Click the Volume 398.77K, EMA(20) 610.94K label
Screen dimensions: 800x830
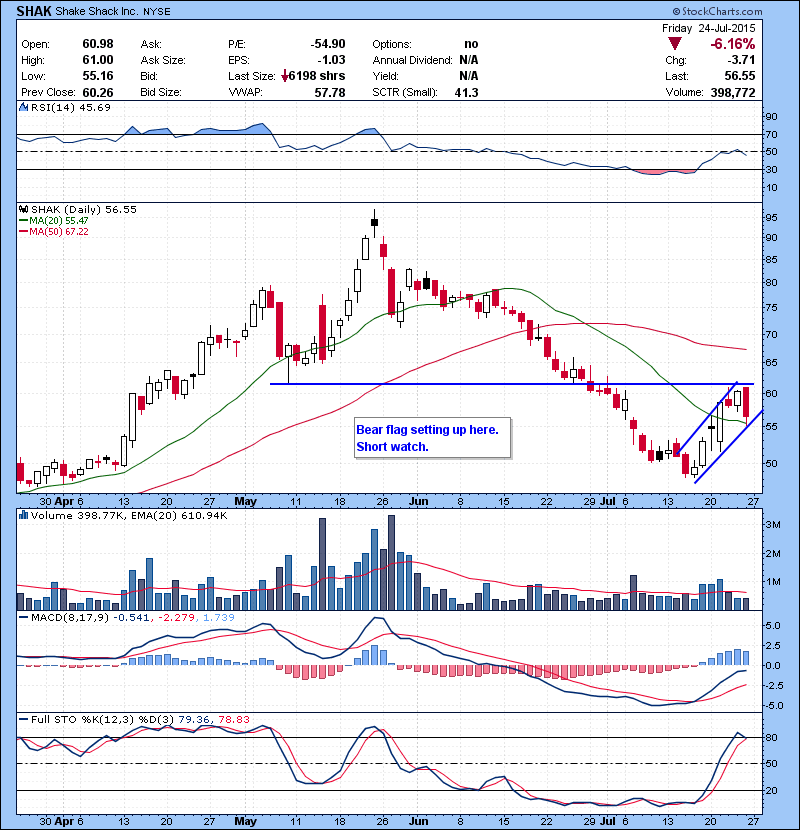(x=129, y=516)
